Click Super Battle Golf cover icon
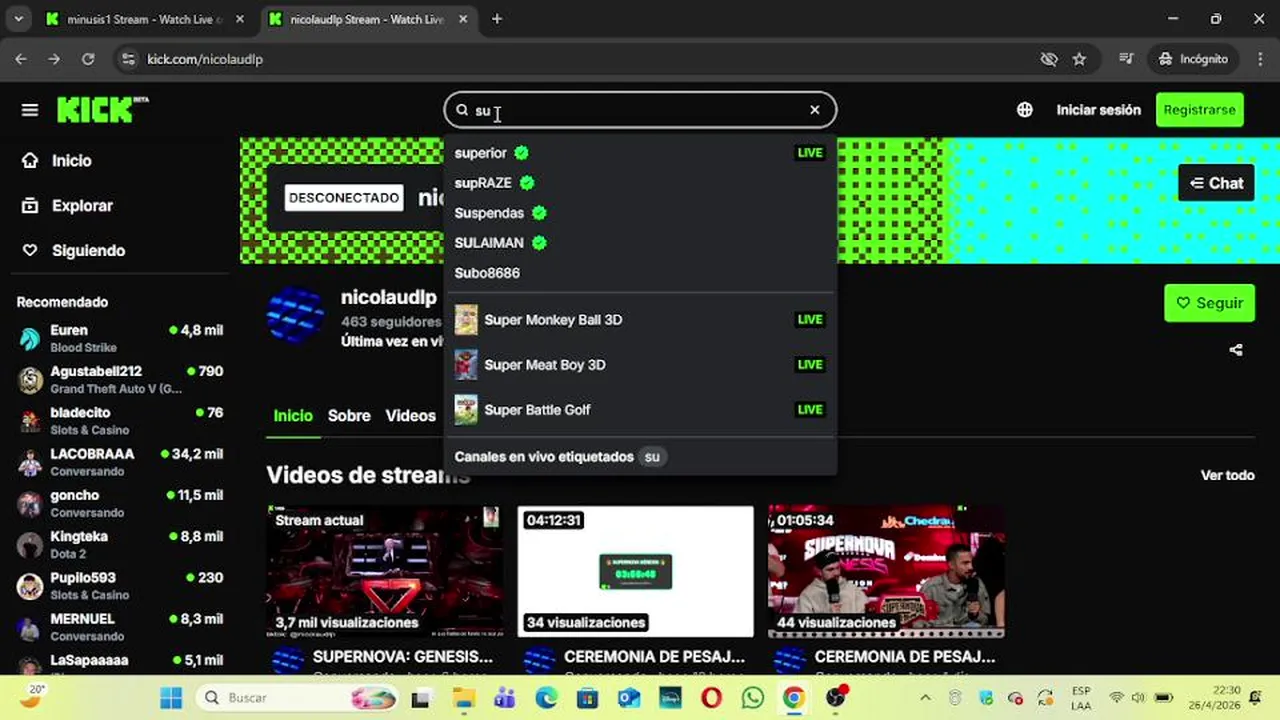1280x720 pixels. click(x=466, y=410)
